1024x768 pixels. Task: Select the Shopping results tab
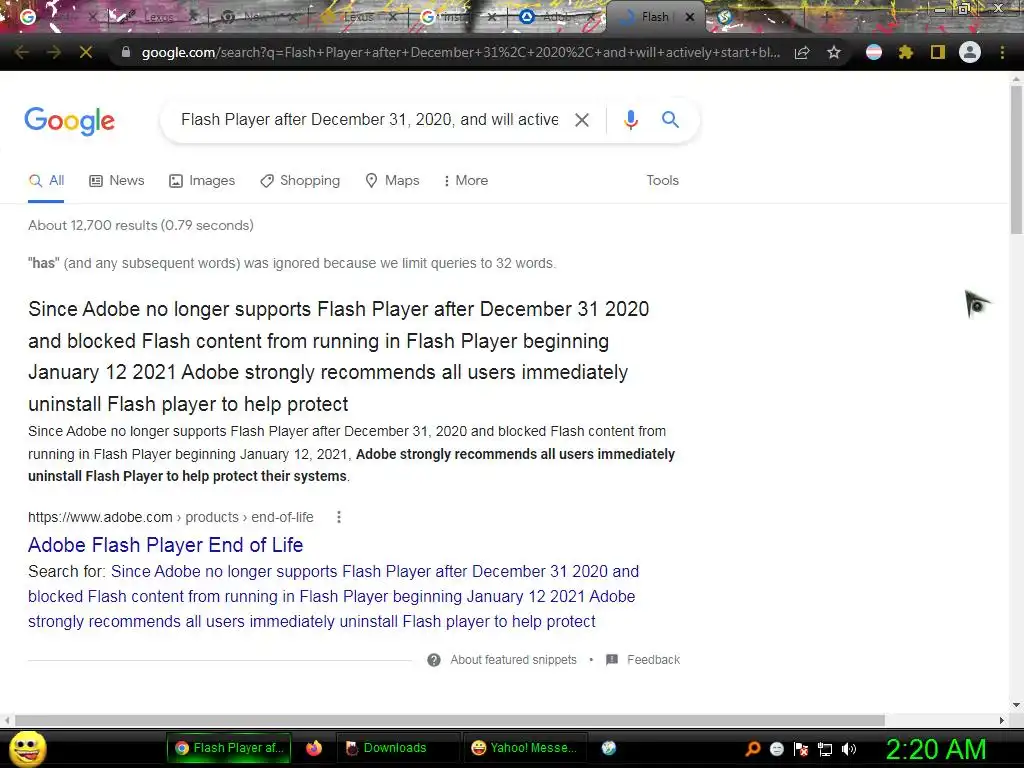[300, 181]
